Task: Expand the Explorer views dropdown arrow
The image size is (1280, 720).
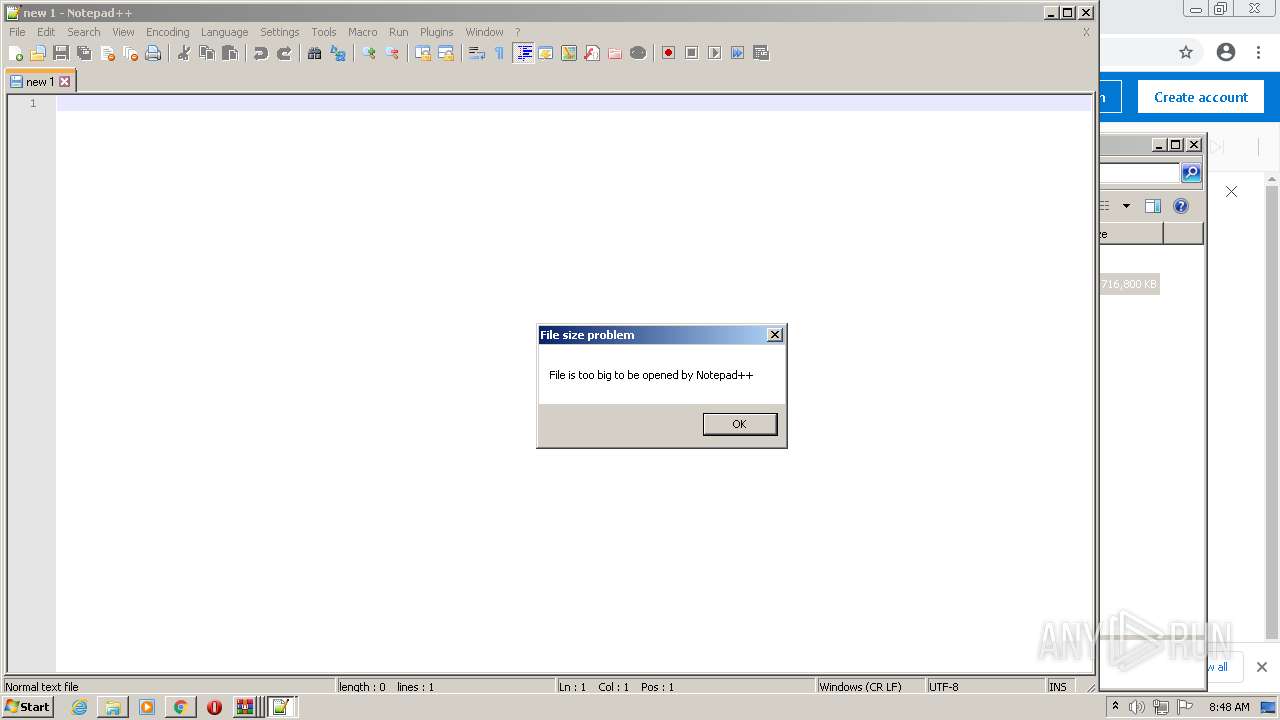Action: [1126, 206]
